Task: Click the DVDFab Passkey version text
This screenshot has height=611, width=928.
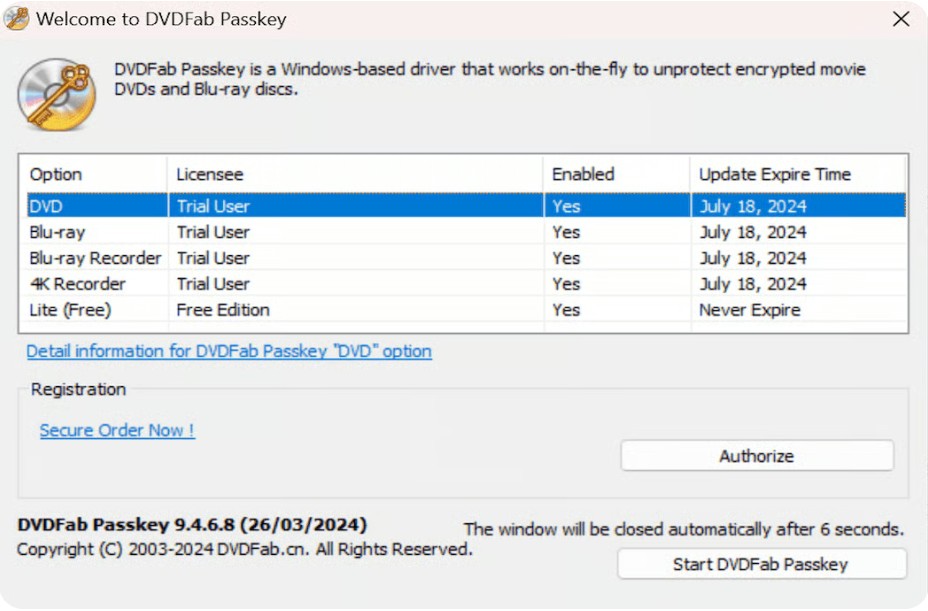Action: pos(192,524)
